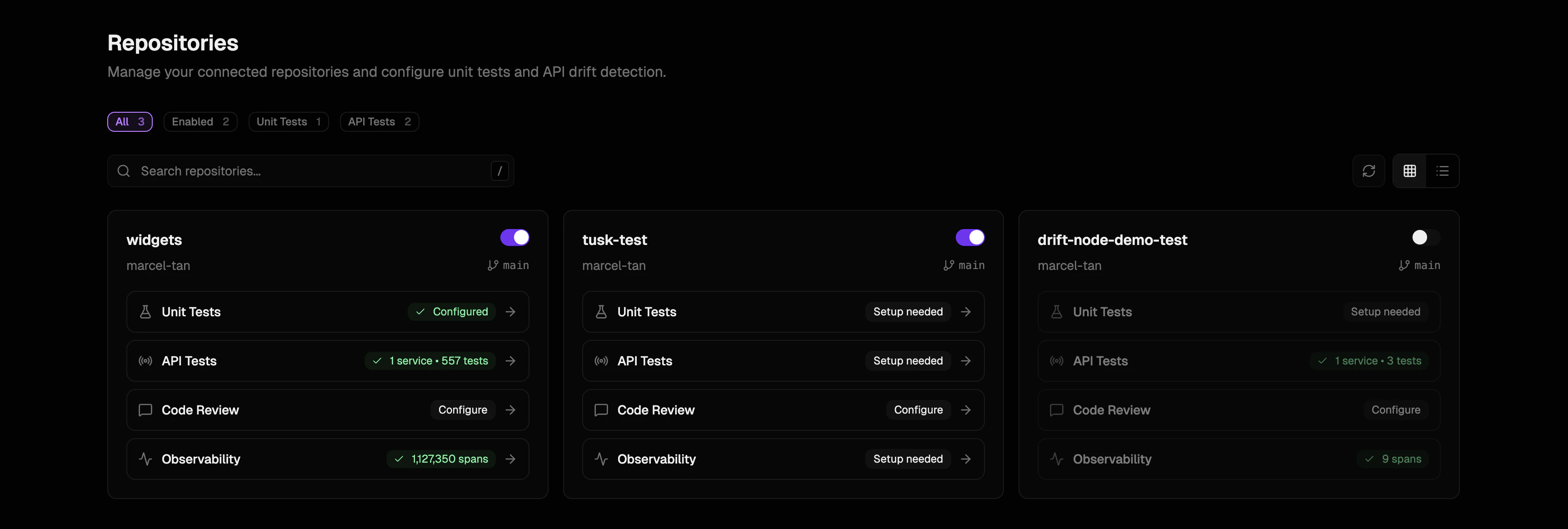
Task: Click the Code Review chat icon in drift-node-demo-test
Action: click(1056, 409)
